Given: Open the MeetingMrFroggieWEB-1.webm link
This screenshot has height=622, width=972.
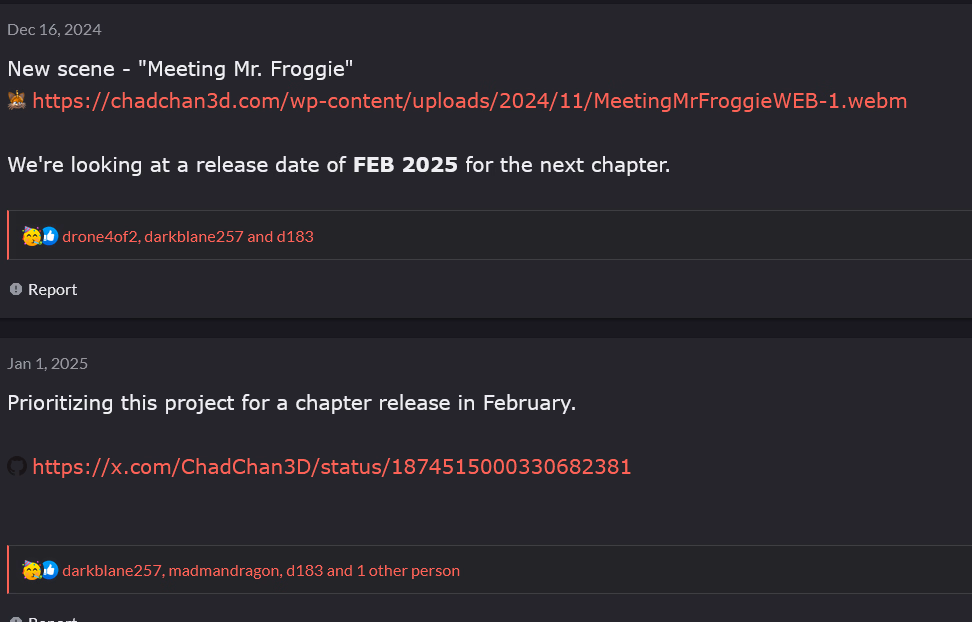Looking at the screenshot, I should point(469,101).
